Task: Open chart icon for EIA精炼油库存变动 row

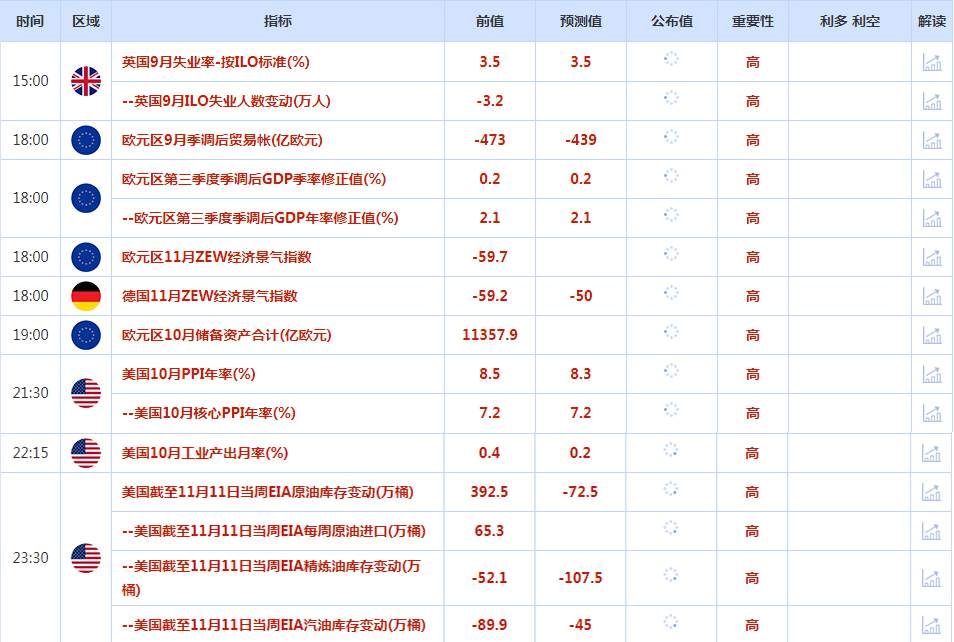Action: pyautogui.click(x=931, y=577)
